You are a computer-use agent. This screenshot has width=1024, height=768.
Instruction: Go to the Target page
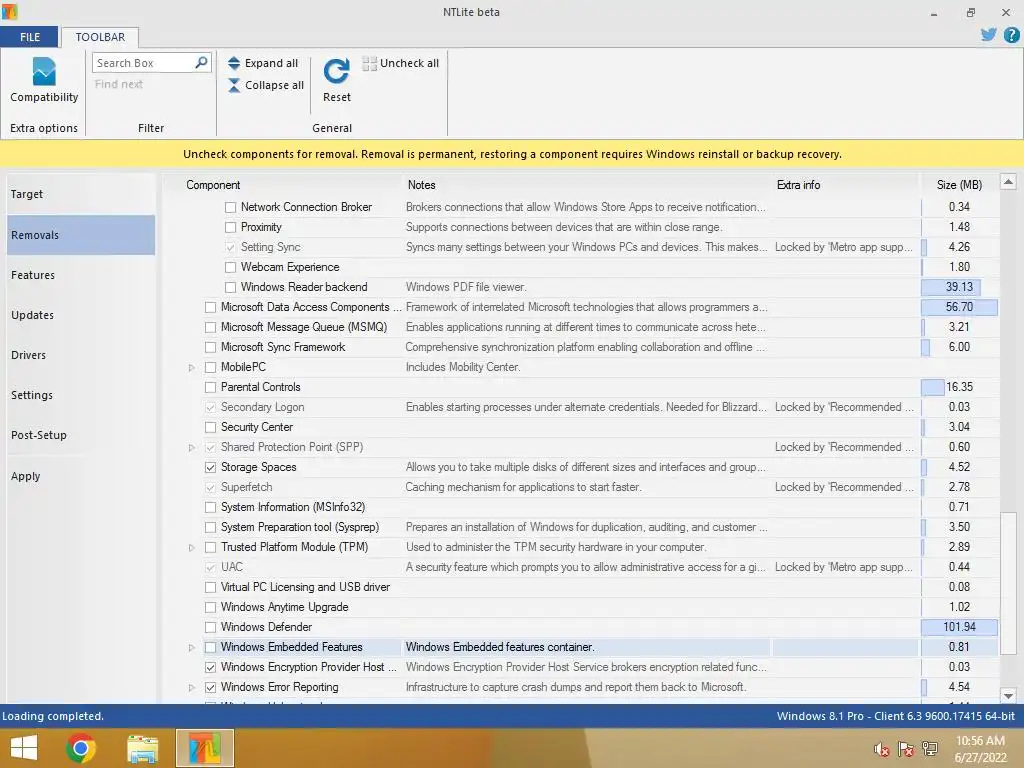pos(81,194)
